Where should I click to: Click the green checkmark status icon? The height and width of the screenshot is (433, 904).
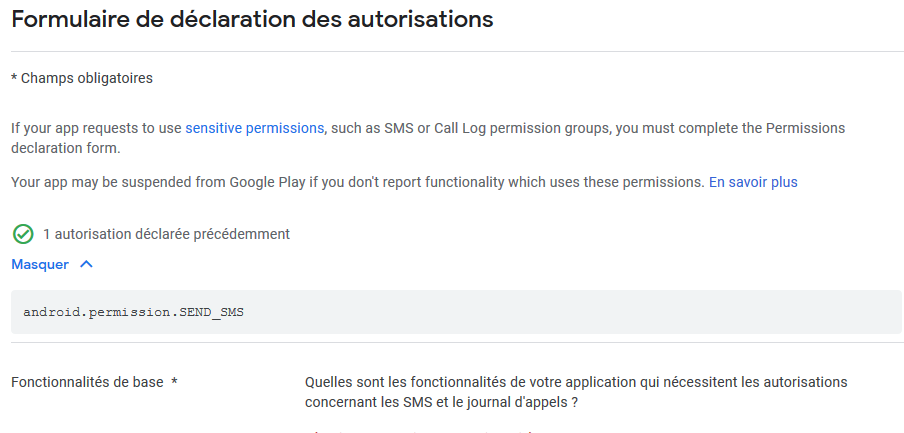[22, 234]
